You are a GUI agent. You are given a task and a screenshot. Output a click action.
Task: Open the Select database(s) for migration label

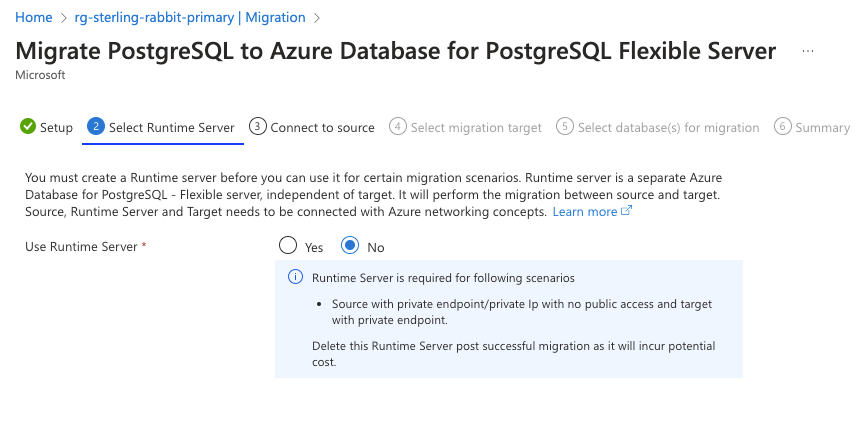pyautogui.click(x=668, y=127)
